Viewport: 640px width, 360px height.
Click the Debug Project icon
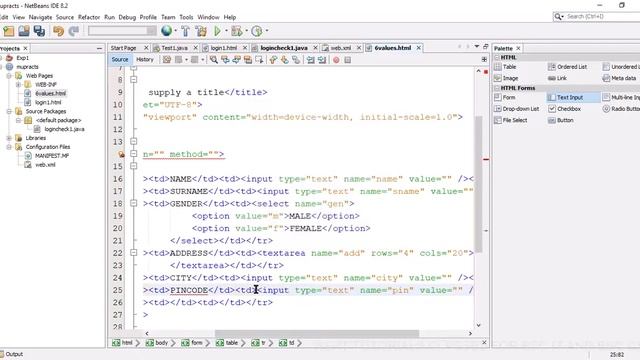click(236, 31)
